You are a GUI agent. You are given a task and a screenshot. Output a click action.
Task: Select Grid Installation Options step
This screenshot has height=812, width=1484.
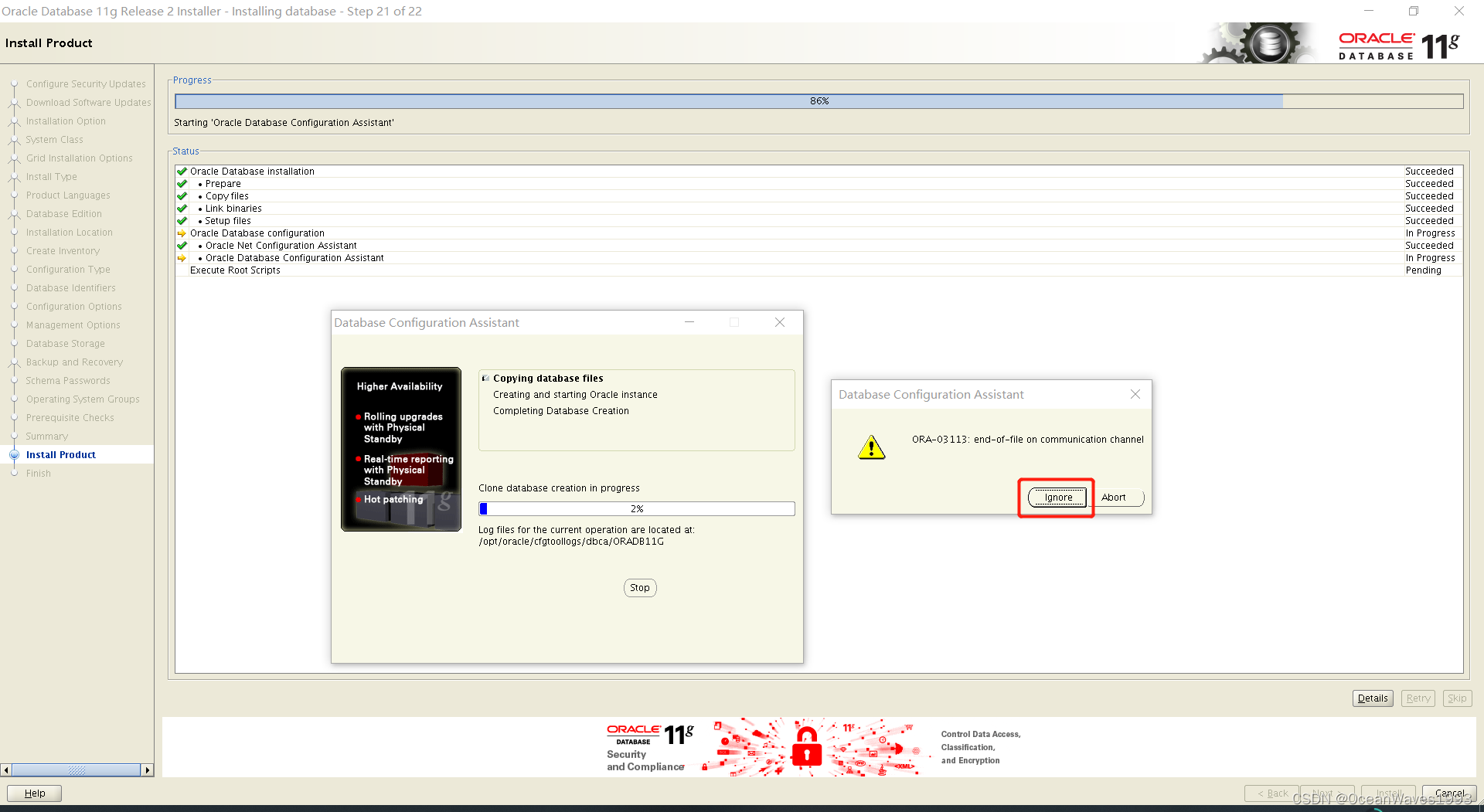tap(80, 158)
